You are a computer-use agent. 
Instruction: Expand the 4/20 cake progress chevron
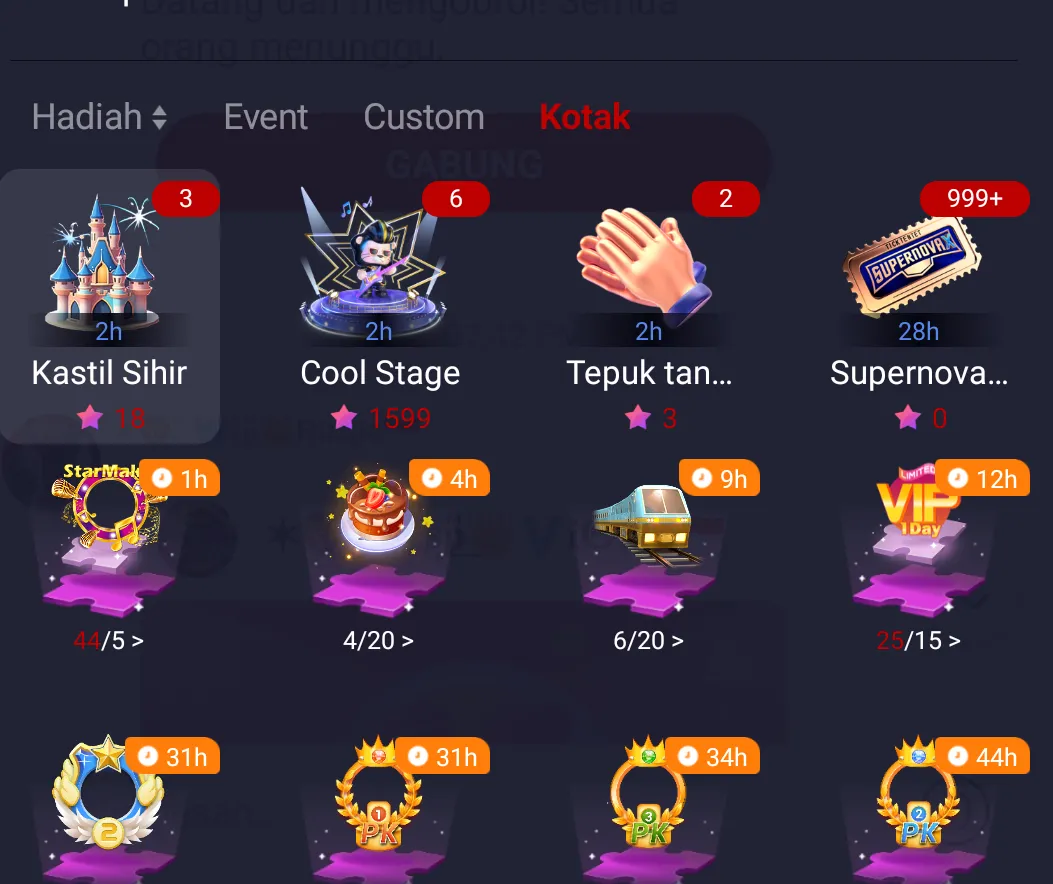tap(407, 641)
